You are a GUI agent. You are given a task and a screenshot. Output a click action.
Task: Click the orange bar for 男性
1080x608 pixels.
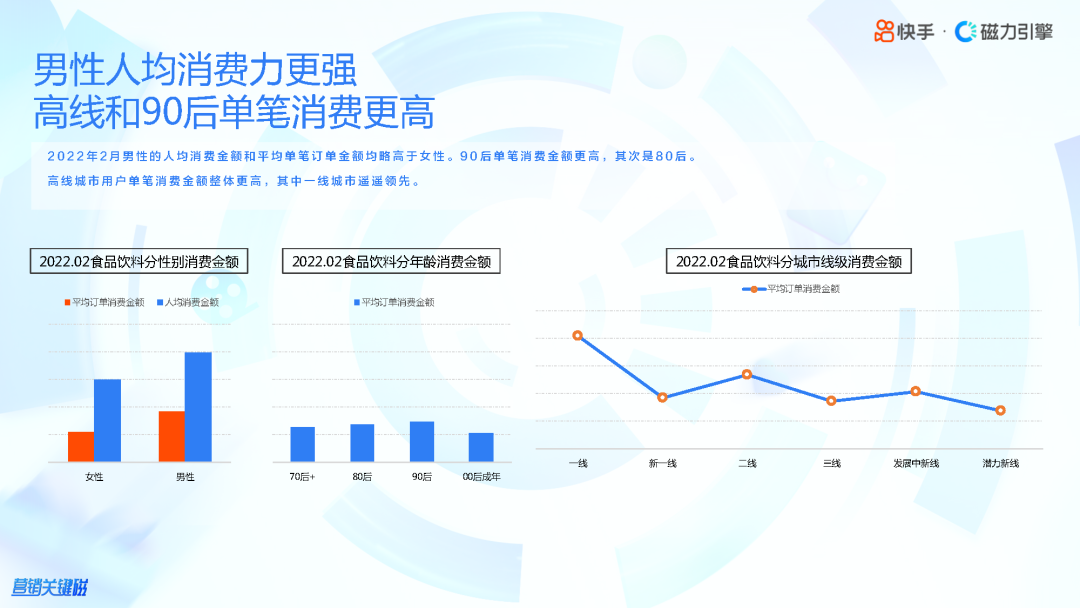coord(172,437)
